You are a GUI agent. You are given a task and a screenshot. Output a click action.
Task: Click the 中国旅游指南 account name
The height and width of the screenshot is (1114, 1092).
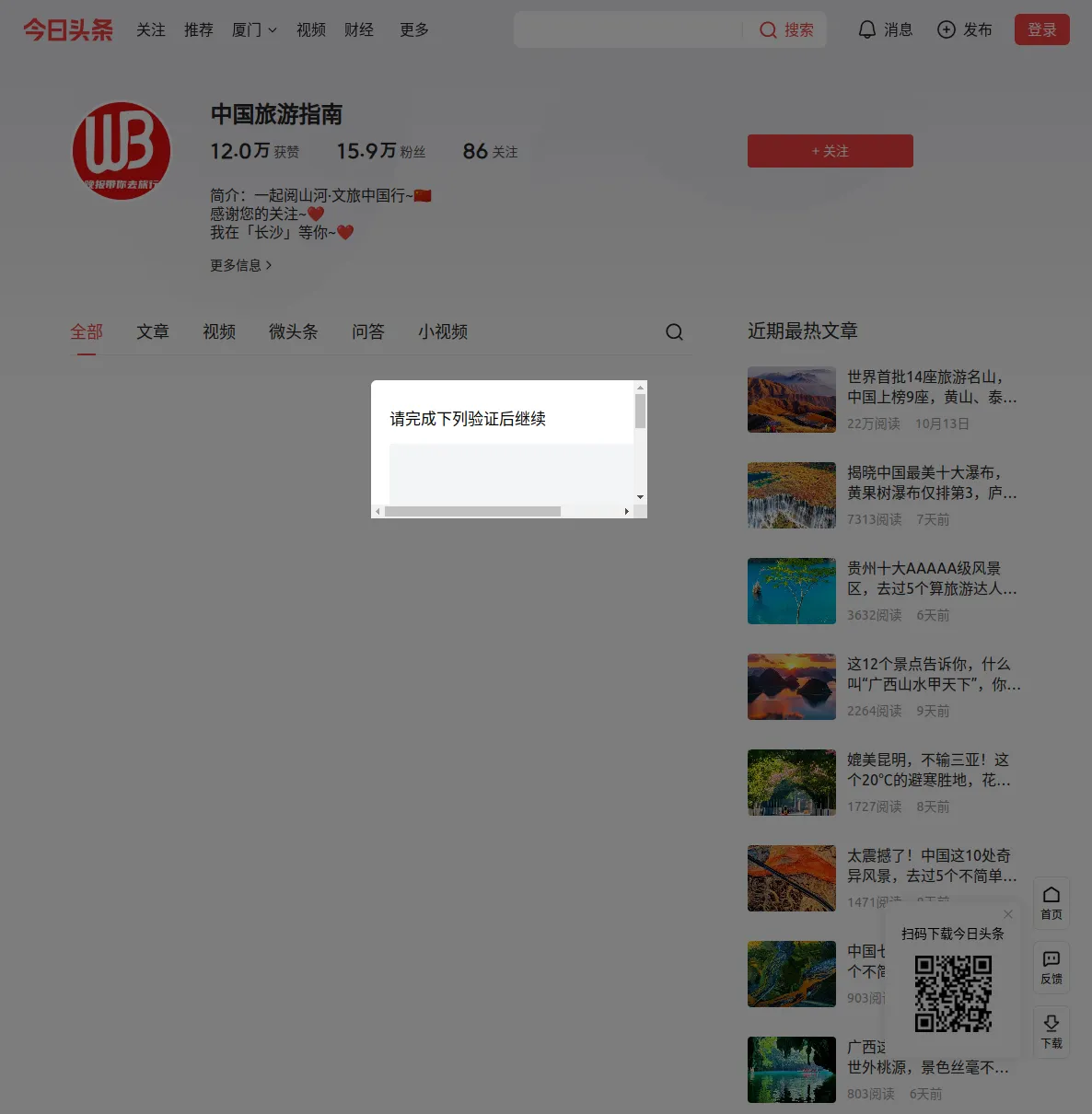276,114
